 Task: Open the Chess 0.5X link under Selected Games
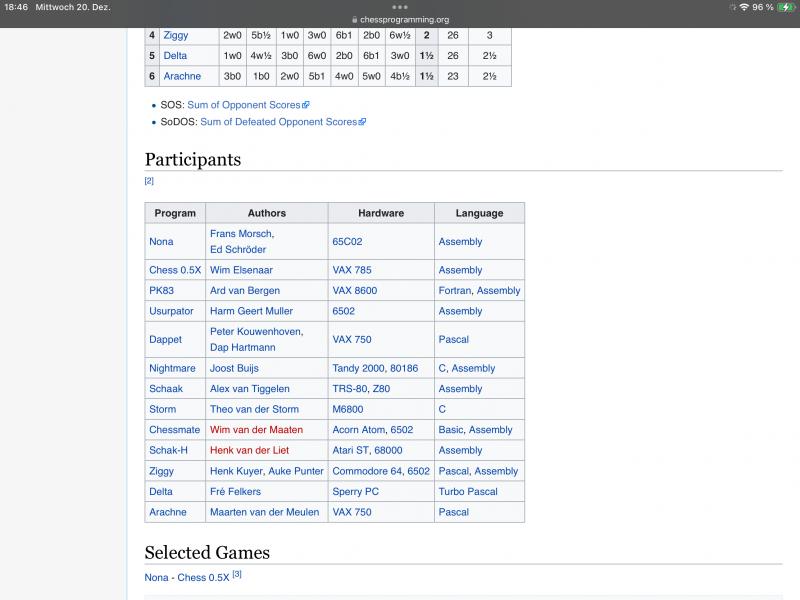click(x=203, y=578)
